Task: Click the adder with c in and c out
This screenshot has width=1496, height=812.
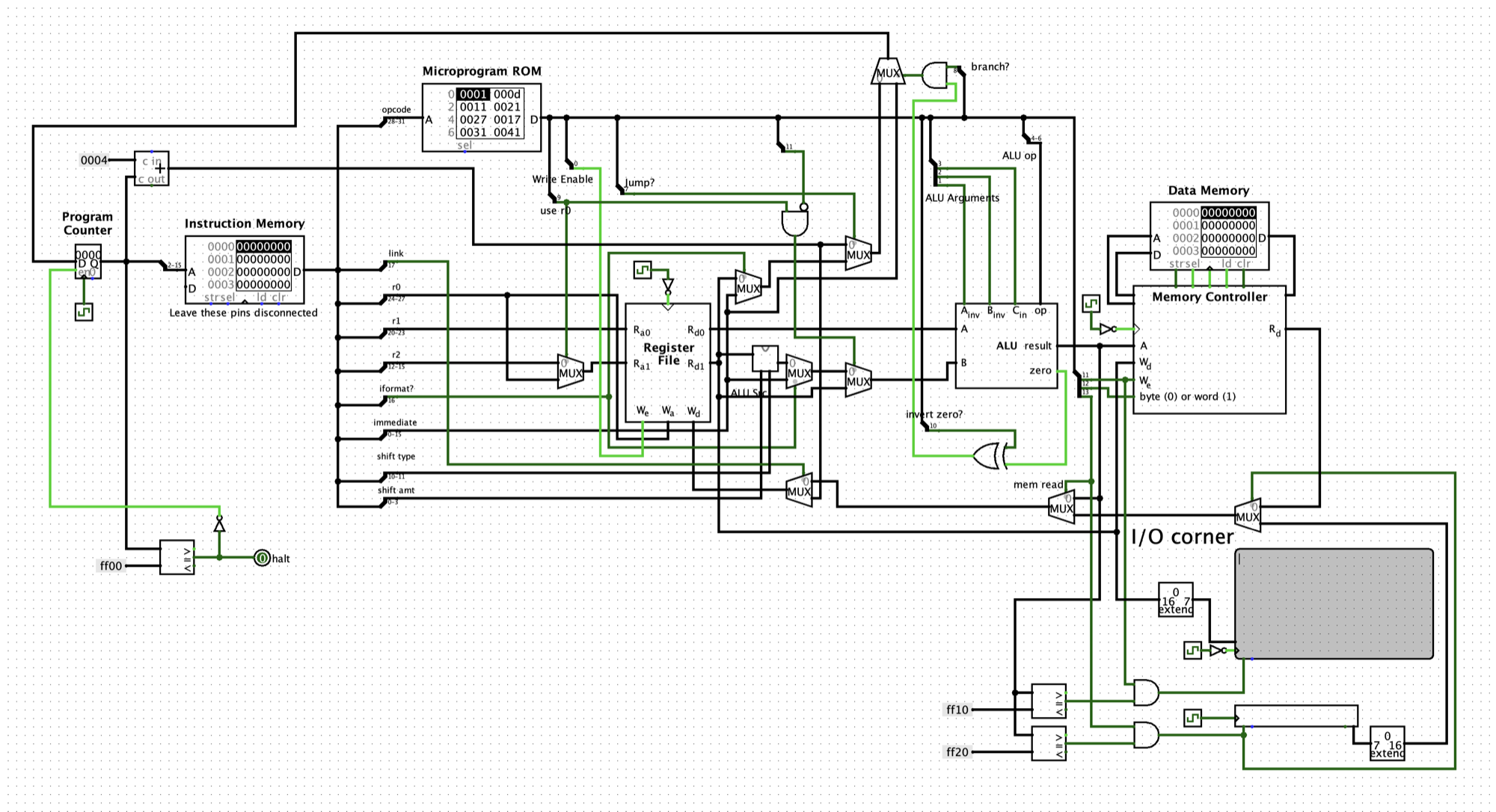Action: click(152, 169)
